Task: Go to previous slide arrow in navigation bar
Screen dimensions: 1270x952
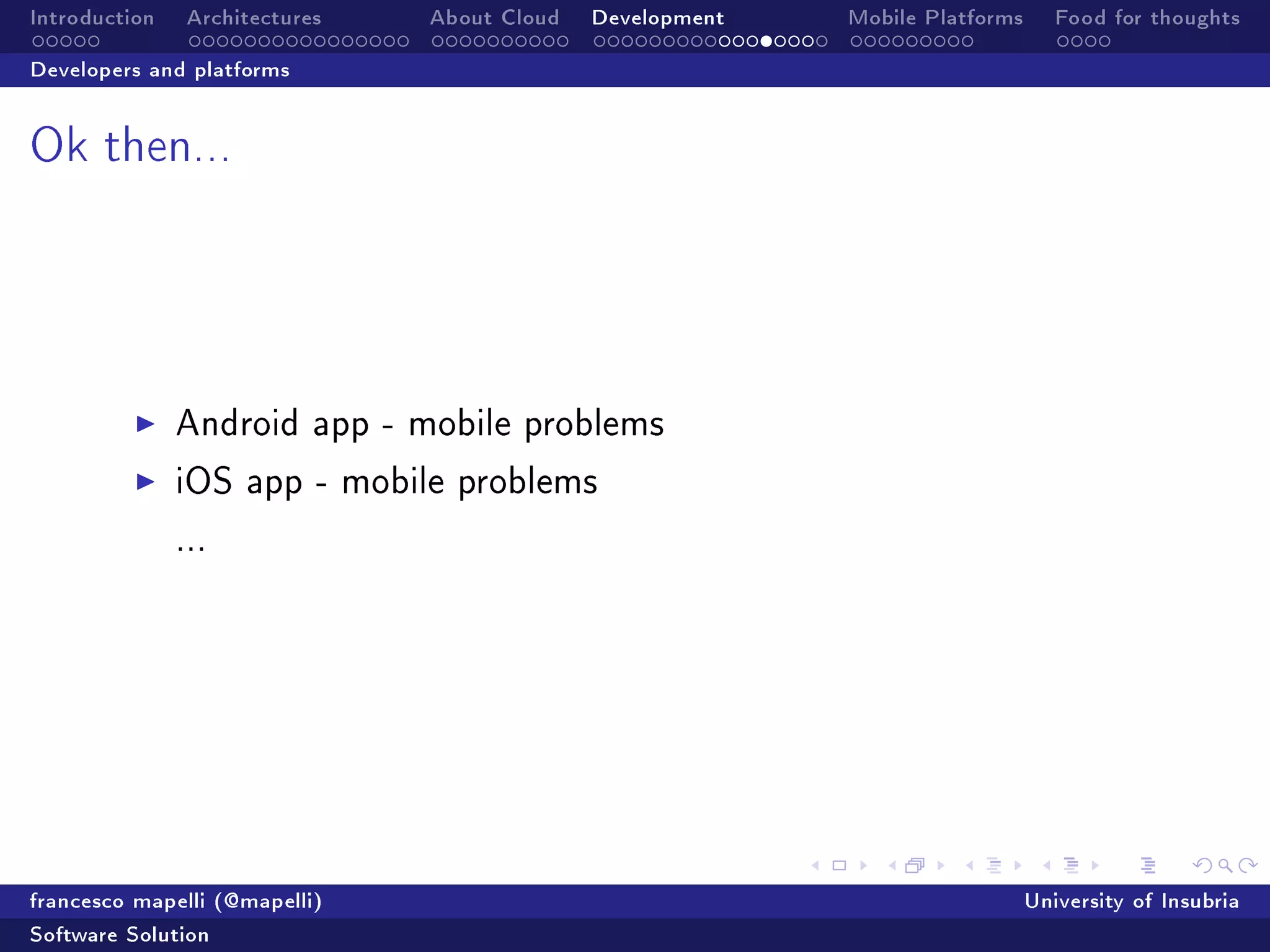Action: pyautogui.click(x=815, y=865)
